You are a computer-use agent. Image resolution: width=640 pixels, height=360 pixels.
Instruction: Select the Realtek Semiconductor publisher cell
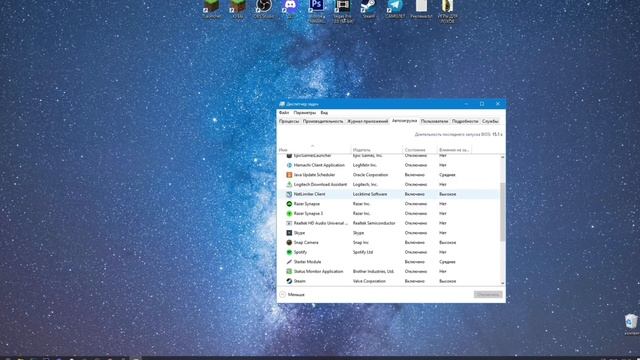tap(374, 223)
